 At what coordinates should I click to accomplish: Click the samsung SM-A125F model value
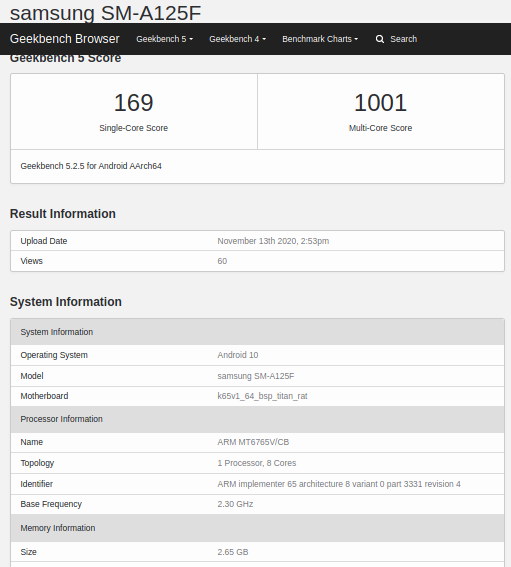(256, 376)
